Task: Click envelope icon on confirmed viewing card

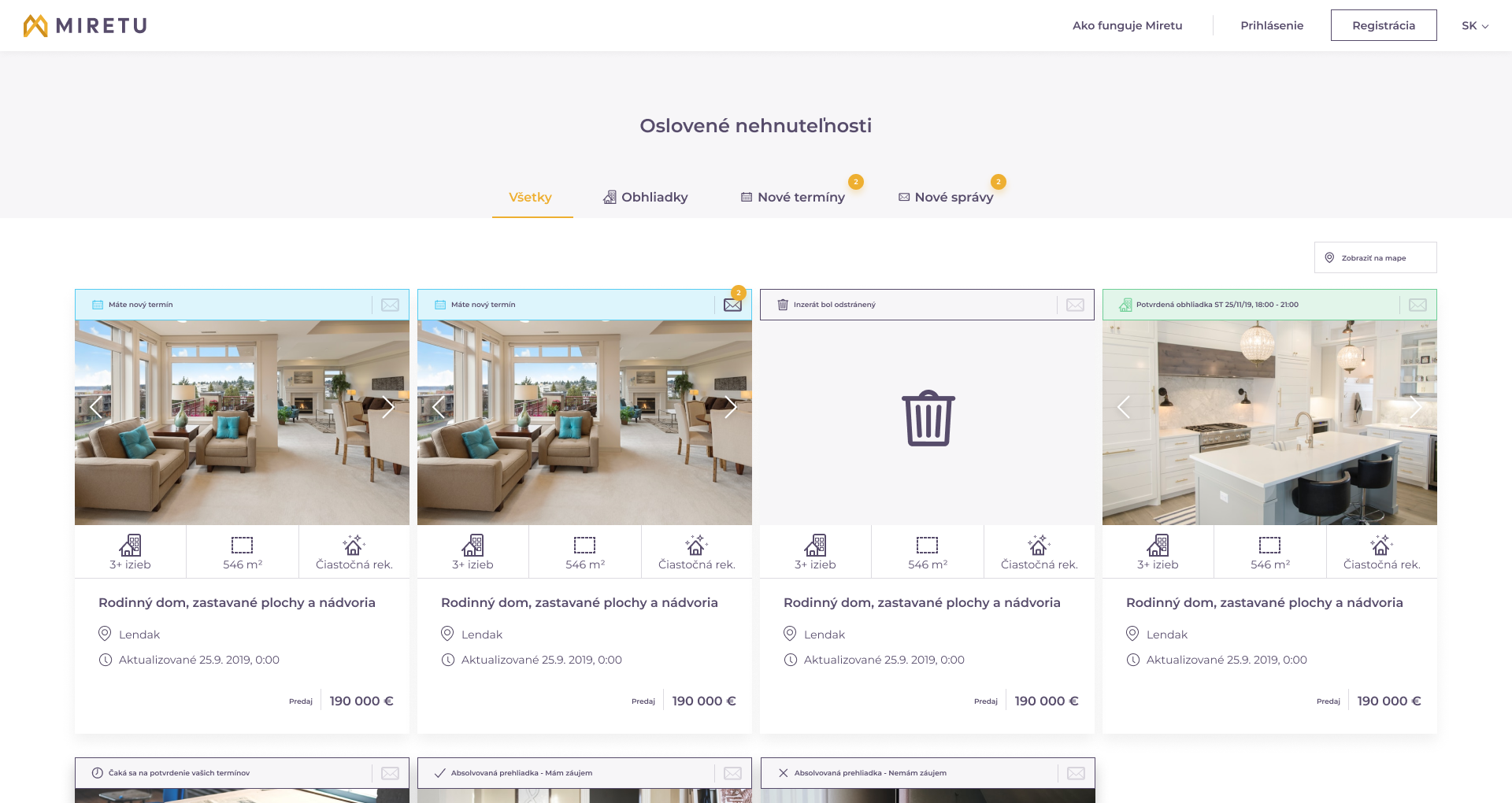Action: 1417,305
